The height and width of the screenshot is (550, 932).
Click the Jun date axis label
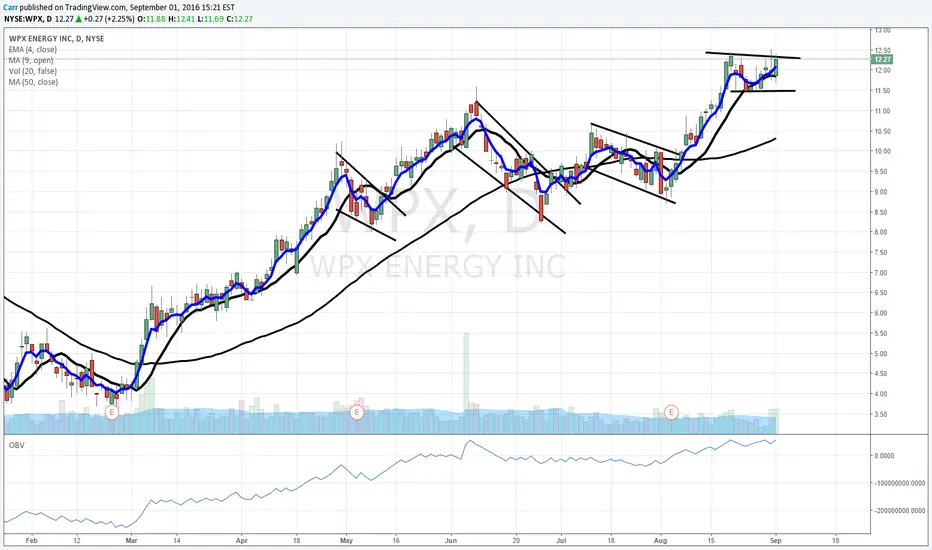[451, 541]
